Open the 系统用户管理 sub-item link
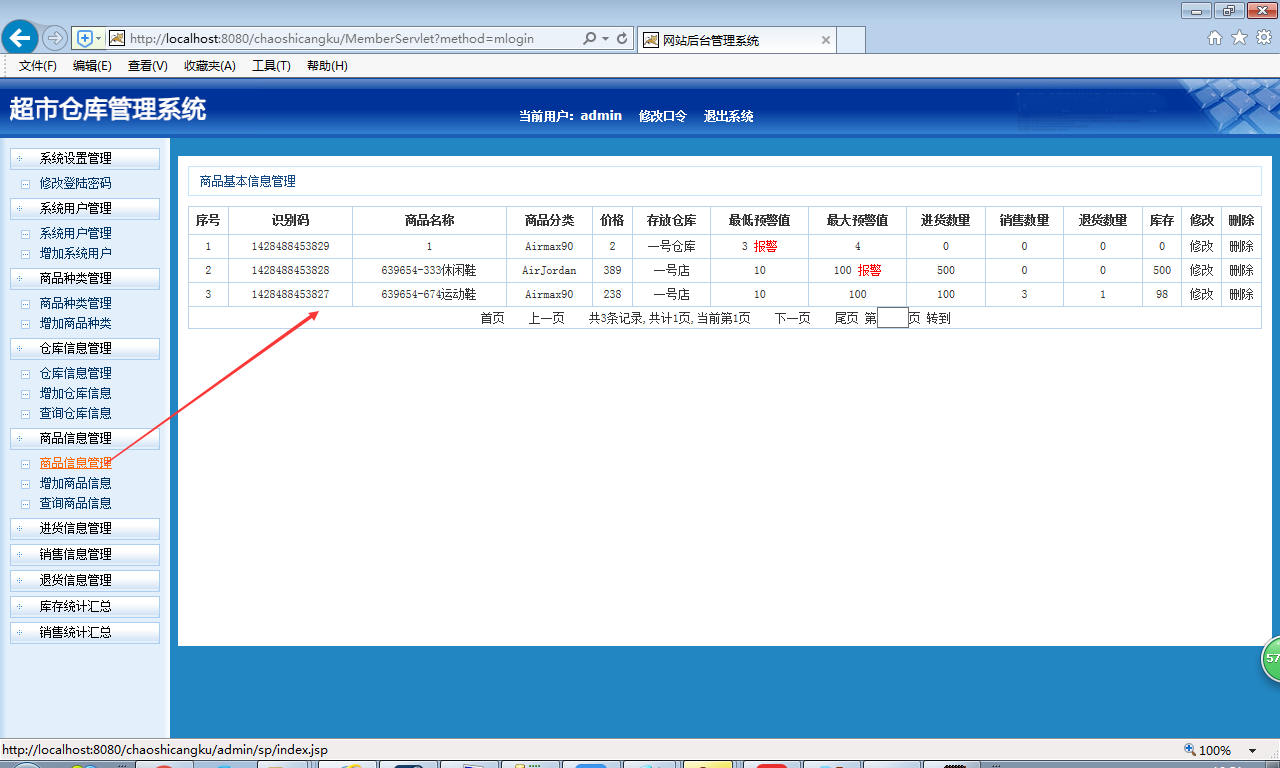 75,234
